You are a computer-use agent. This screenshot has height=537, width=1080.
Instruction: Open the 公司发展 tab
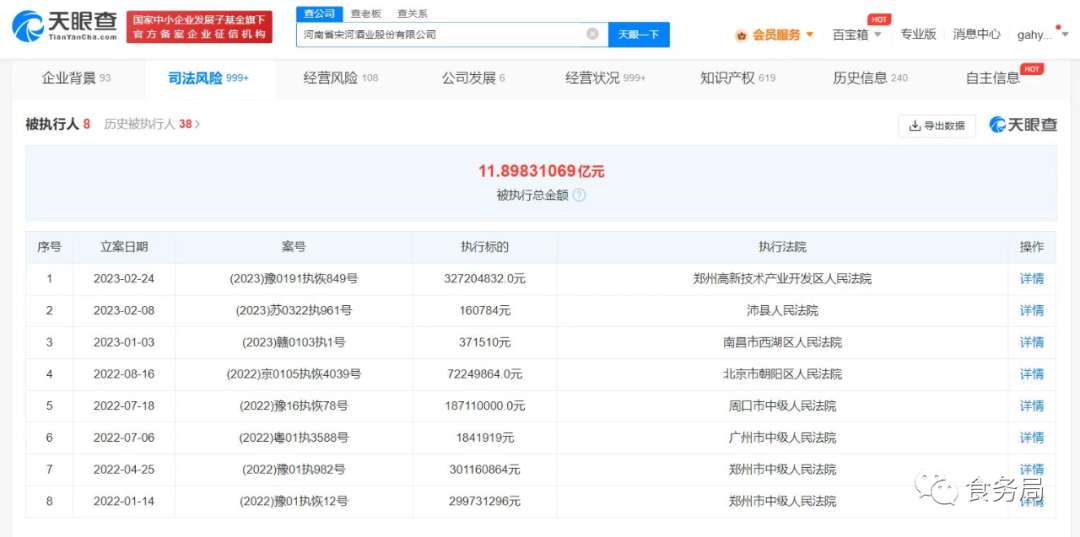tap(473, 78)
